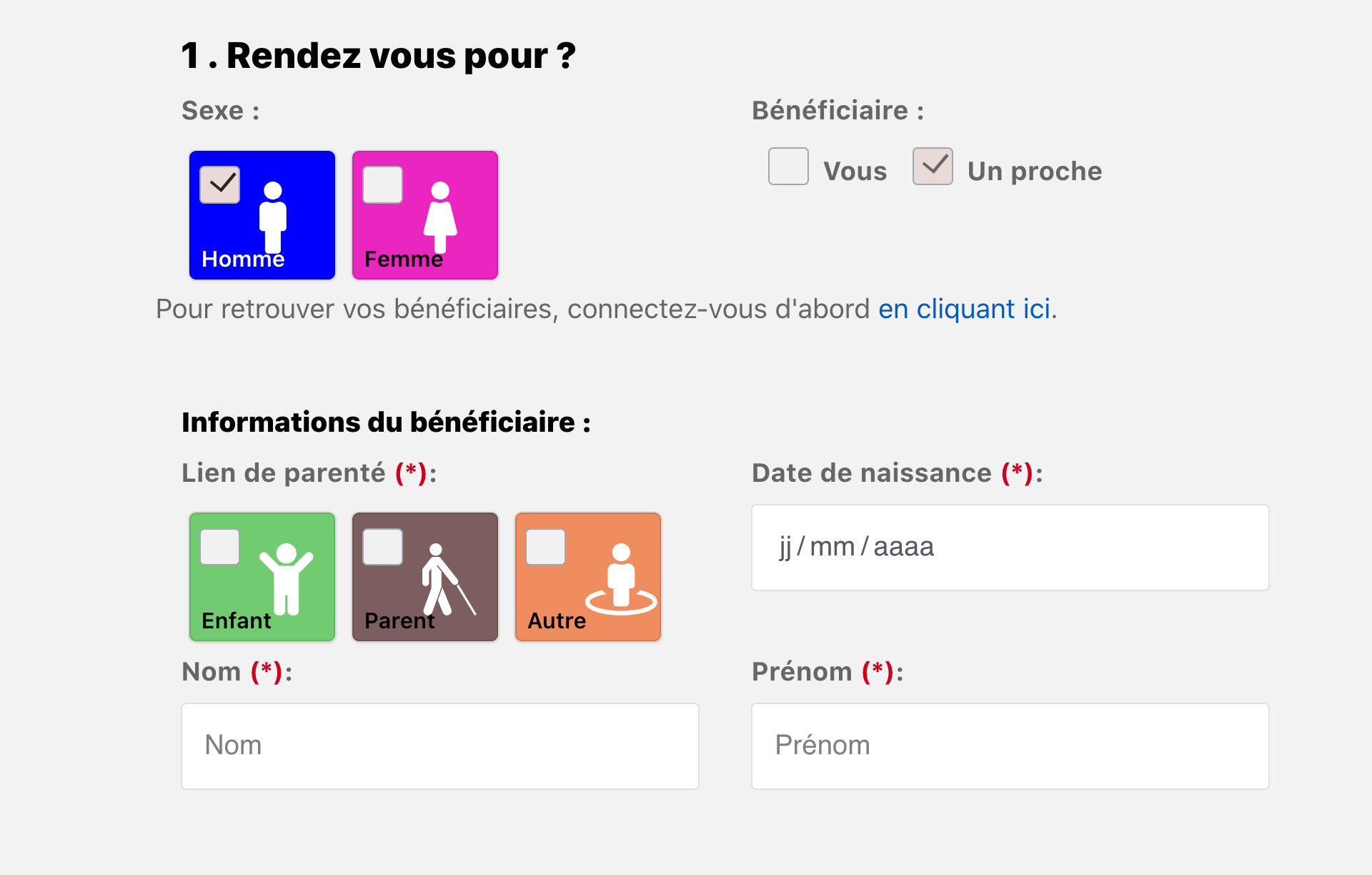Focus the Date de naissance field
This screenshot has width=1372, height=875.
click(x=1010, y=548)
